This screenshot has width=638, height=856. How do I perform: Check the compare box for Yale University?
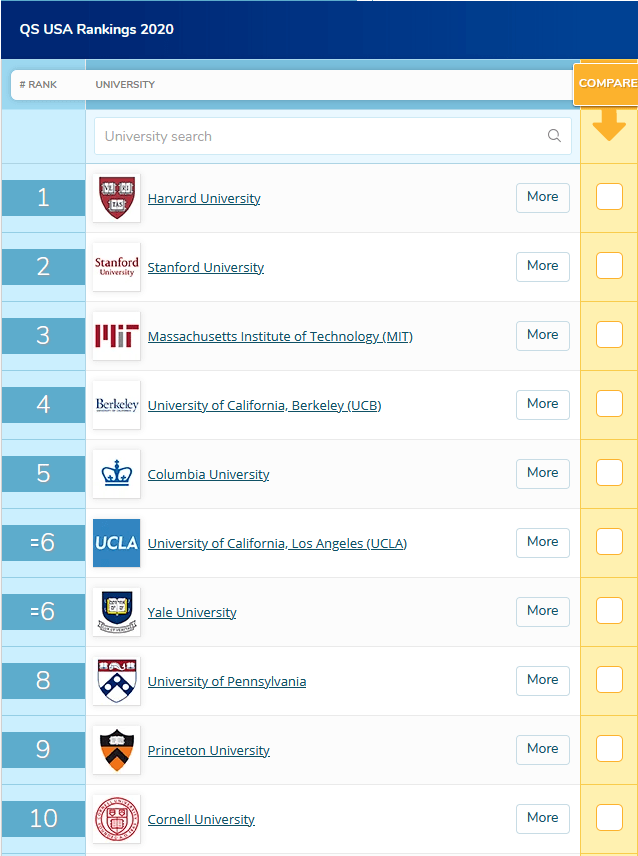pos(609,610)
